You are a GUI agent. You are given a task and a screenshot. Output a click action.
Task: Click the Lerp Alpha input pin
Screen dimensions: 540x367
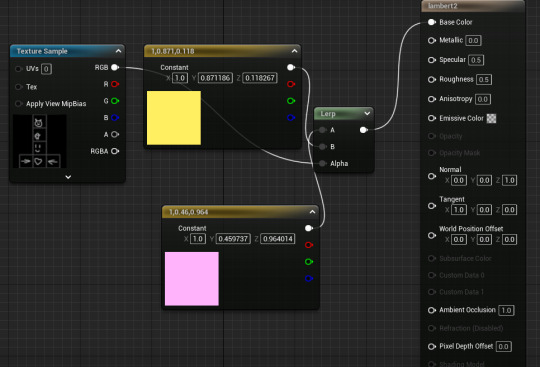coord(322,164)
